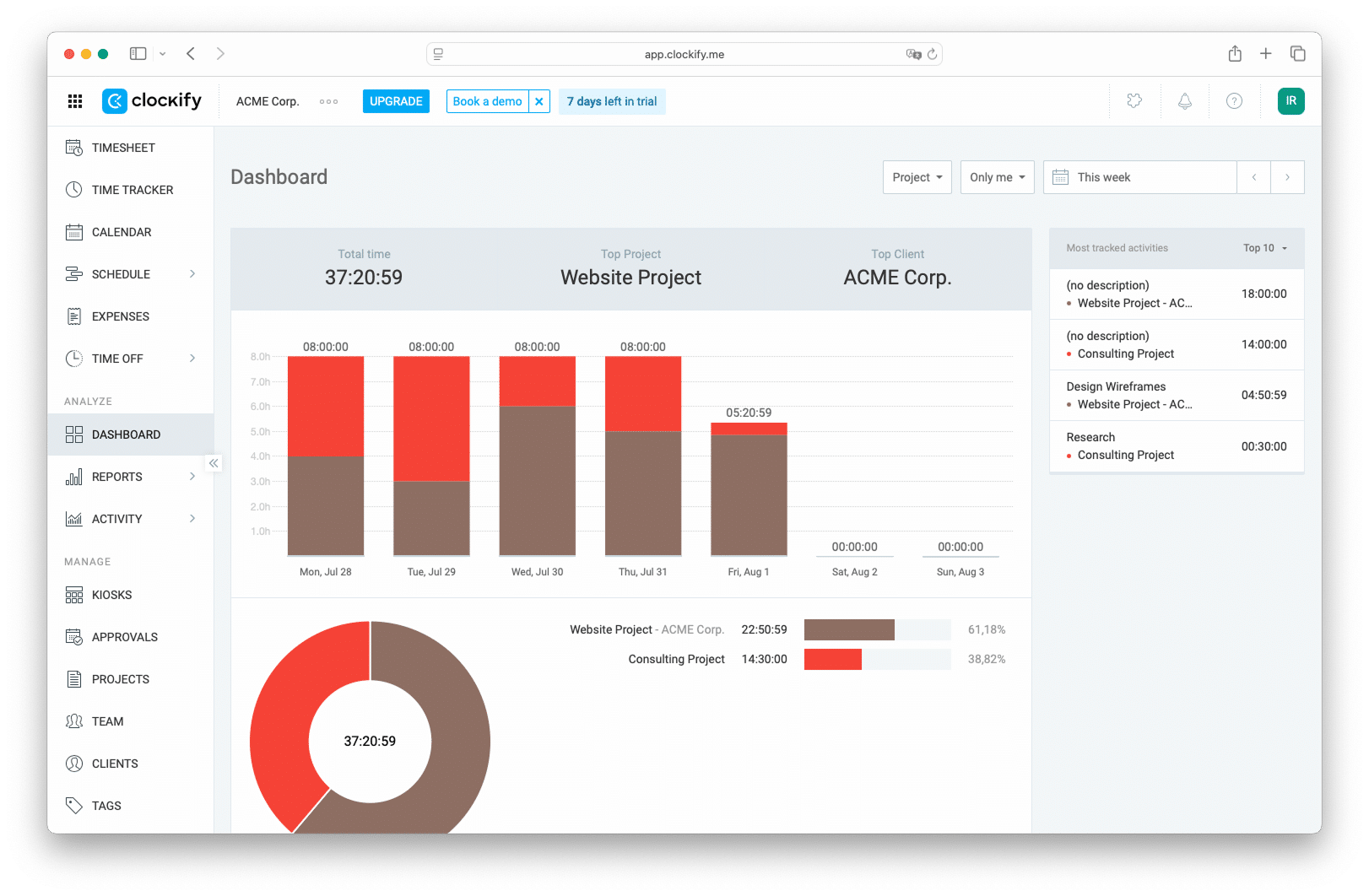Screen dimensions: 1369x896
Task: Open the Only me dropdown
Action: click(x=998, y=177)
